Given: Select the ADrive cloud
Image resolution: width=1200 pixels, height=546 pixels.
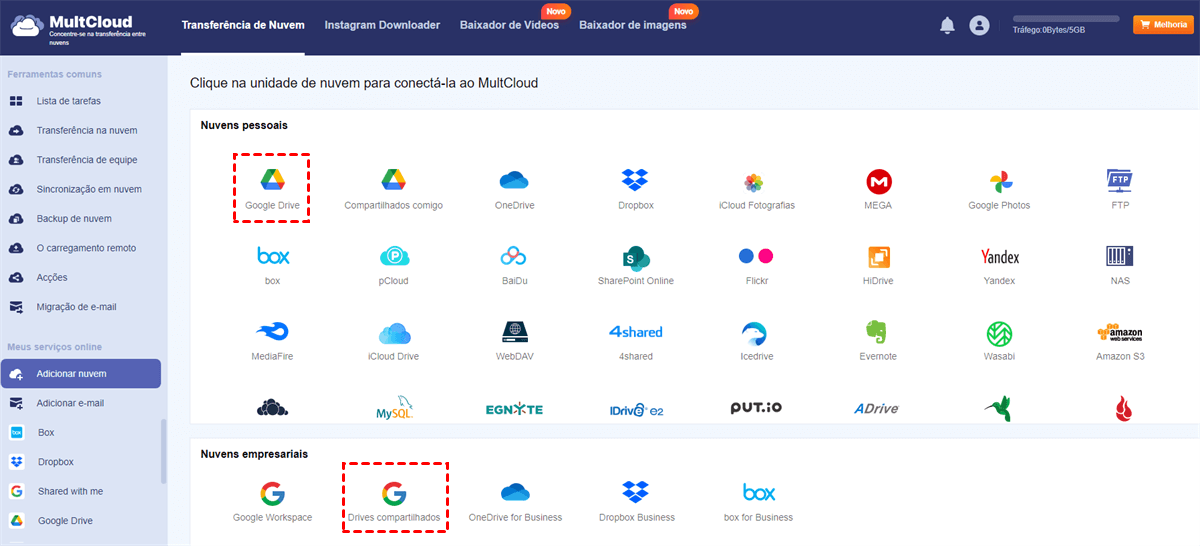Looking at the screenshot, I should [876, 408].
